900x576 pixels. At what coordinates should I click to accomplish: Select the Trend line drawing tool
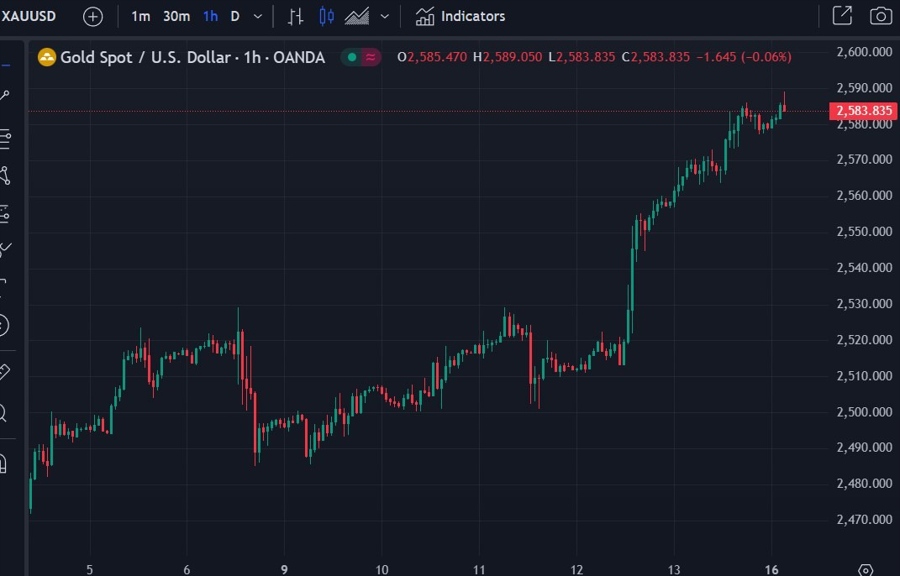5,96
